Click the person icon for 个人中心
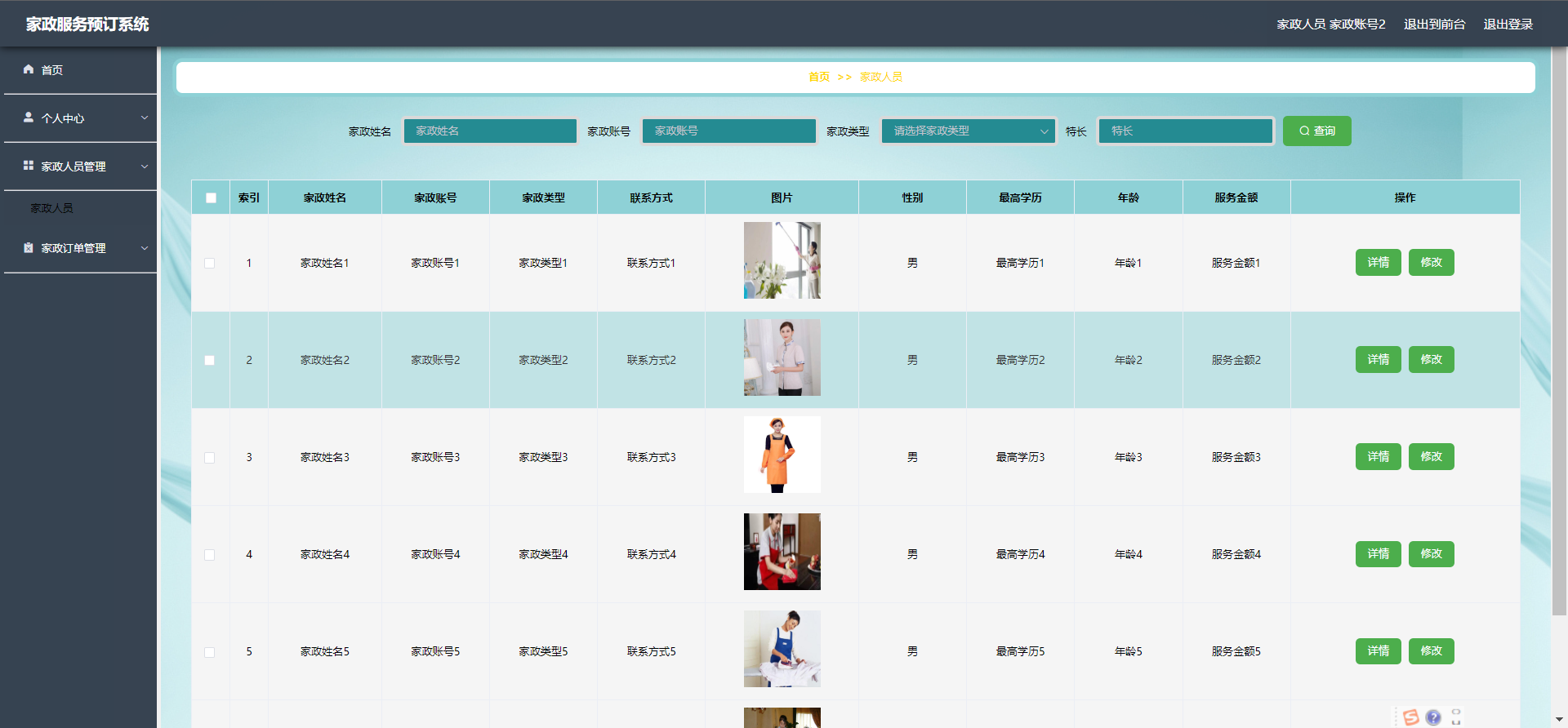The image size is (1568, 728). (29, 118)
